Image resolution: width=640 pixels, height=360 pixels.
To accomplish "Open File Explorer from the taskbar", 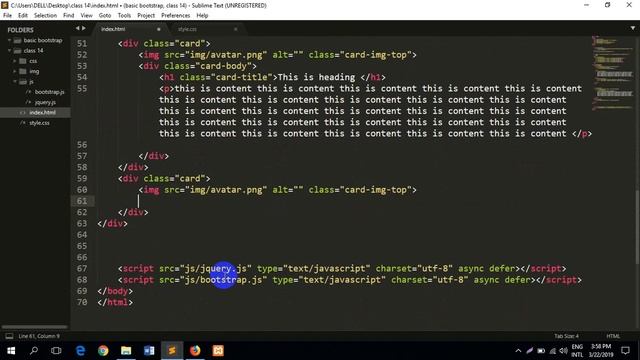I will [x=126, y=351].
